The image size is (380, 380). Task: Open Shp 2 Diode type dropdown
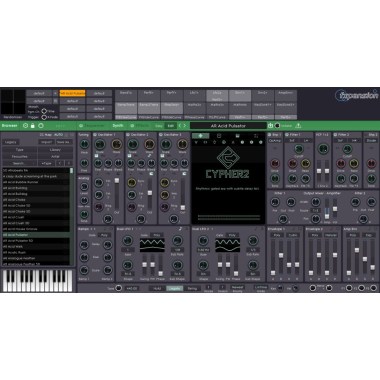(x=371, y=141)
